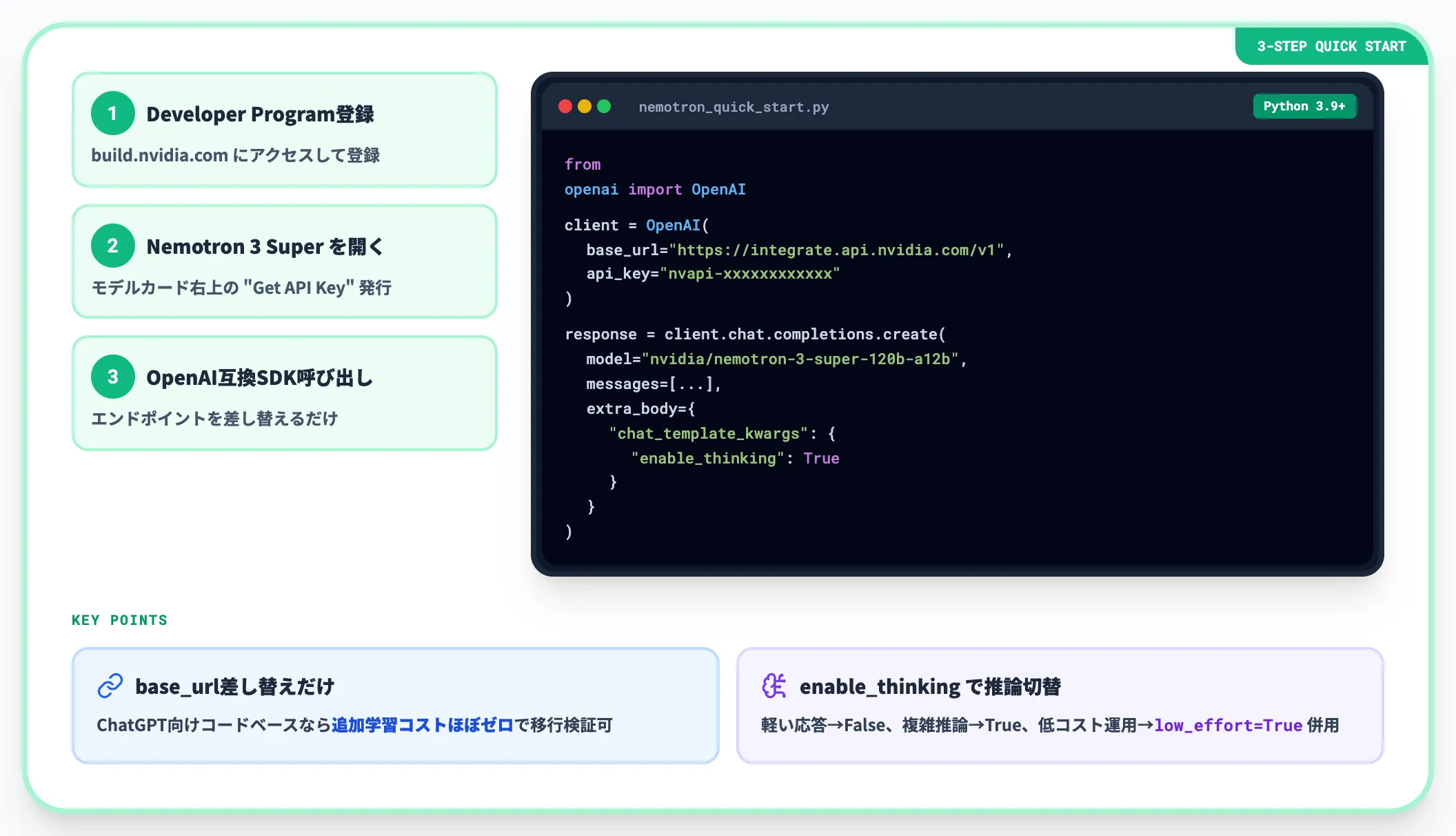Image resolution: width=1456 pixels, height=836 pixels.
Task: Open the Nemotron 3 Super を開く card
Action: click(x=285, y=261)
